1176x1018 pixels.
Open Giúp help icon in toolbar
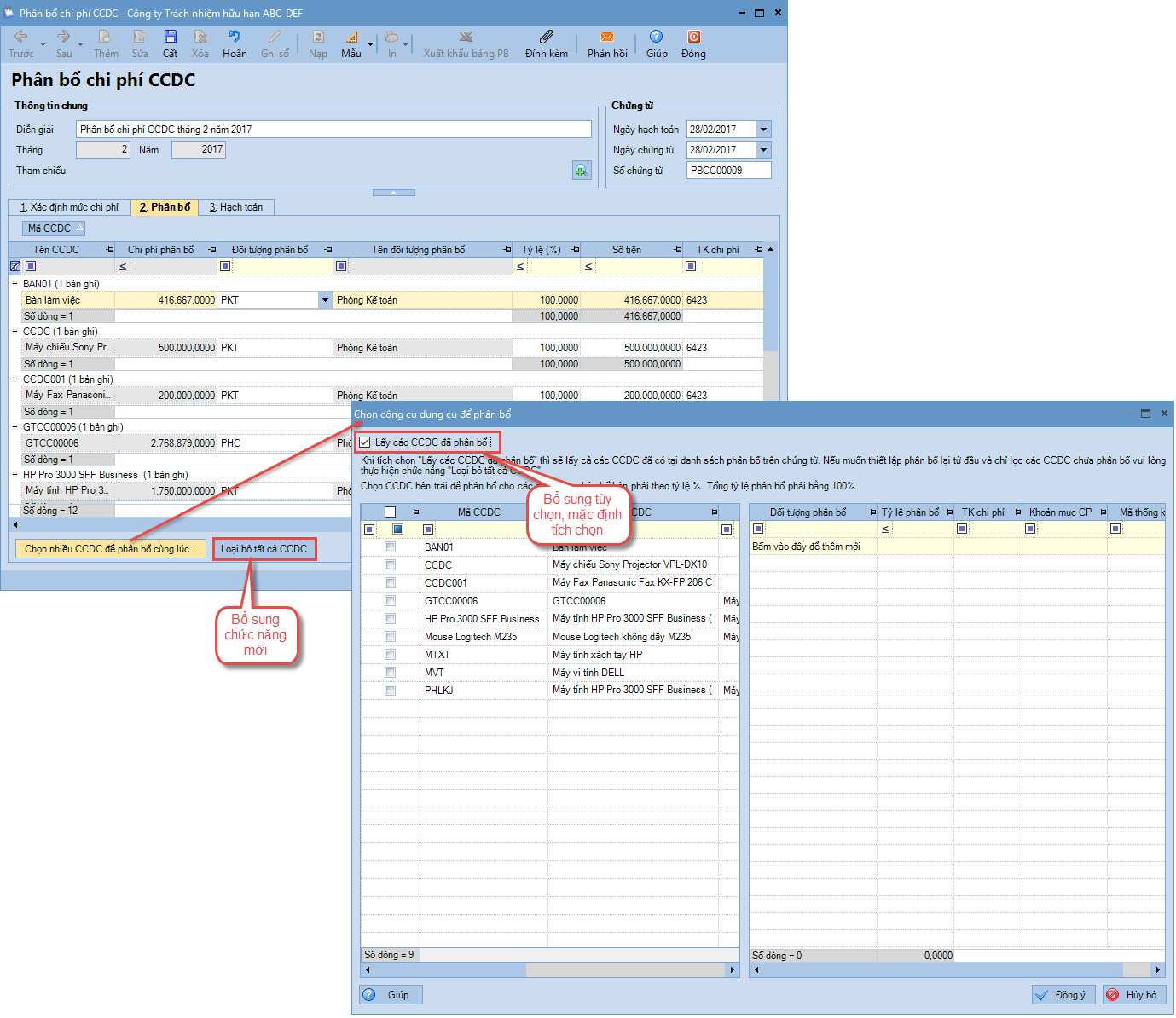(656, 37)
